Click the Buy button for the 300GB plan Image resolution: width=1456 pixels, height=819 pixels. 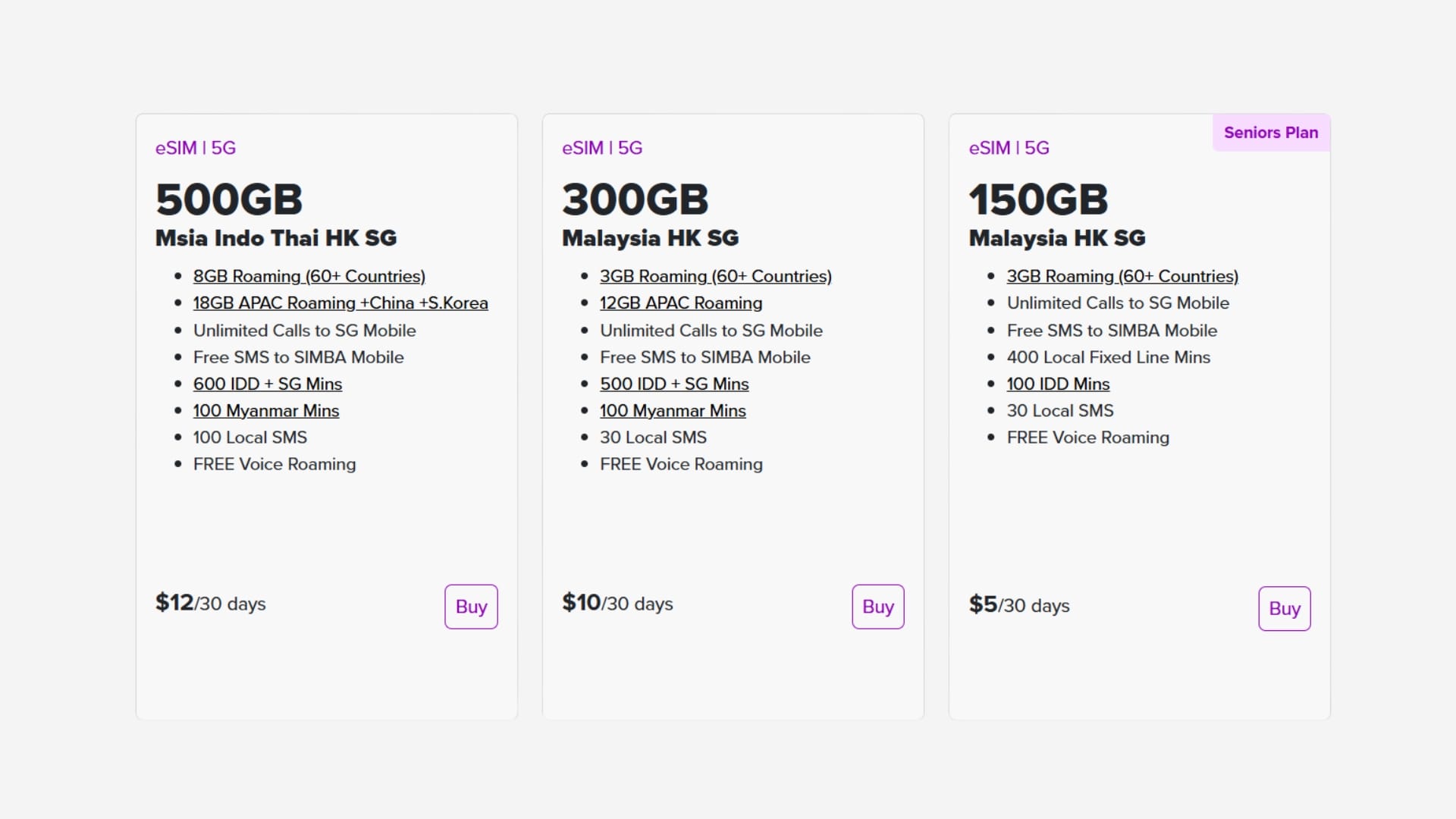tap(877, 607)
